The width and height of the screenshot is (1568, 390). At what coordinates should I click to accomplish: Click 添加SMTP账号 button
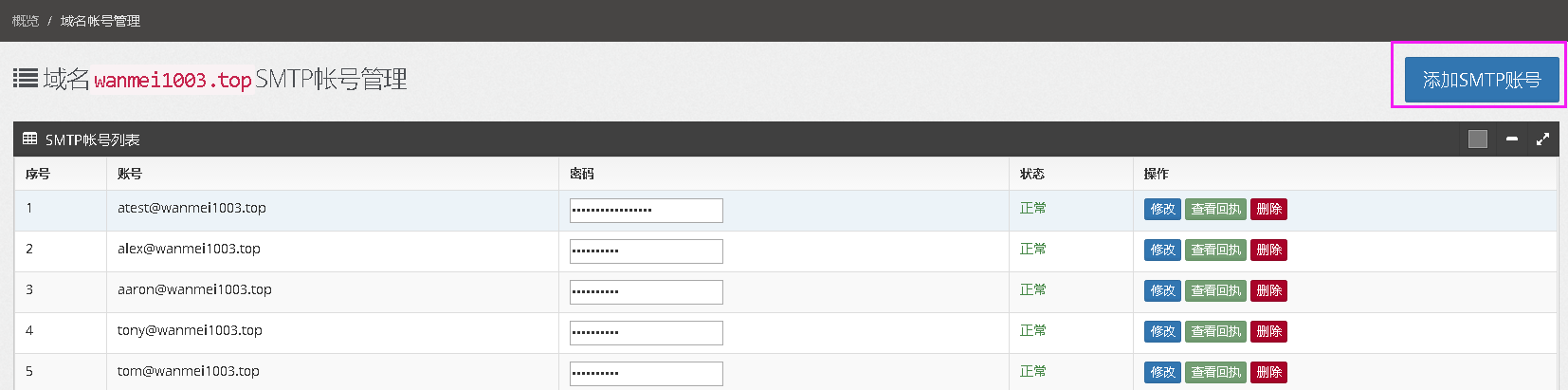1482,80
